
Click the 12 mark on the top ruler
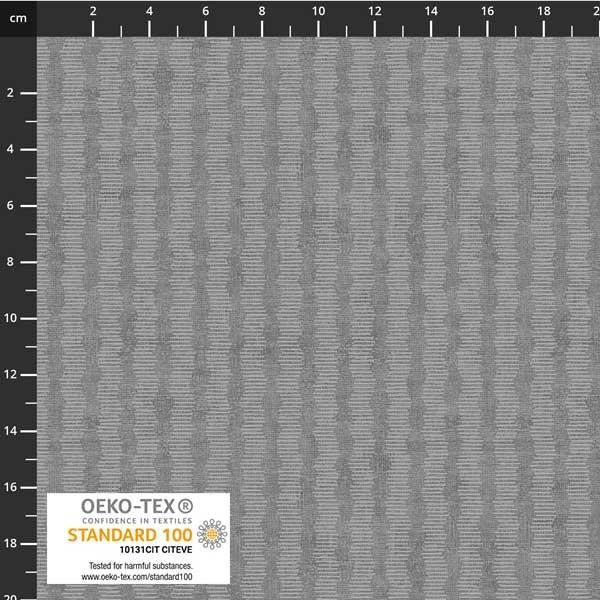point(374,11)
